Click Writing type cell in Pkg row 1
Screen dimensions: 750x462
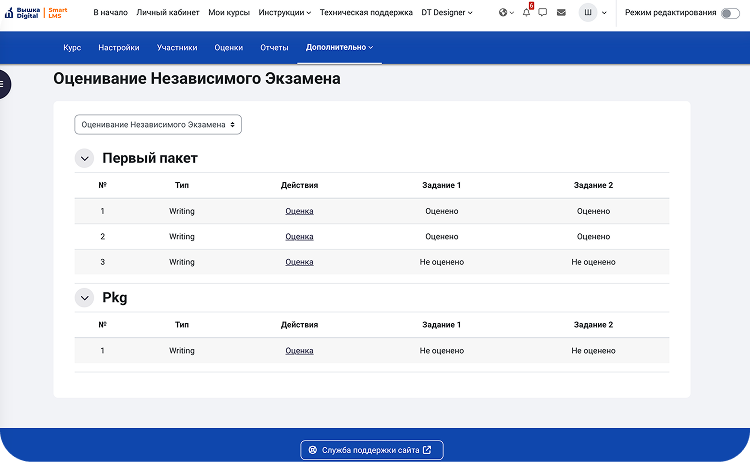182,351
